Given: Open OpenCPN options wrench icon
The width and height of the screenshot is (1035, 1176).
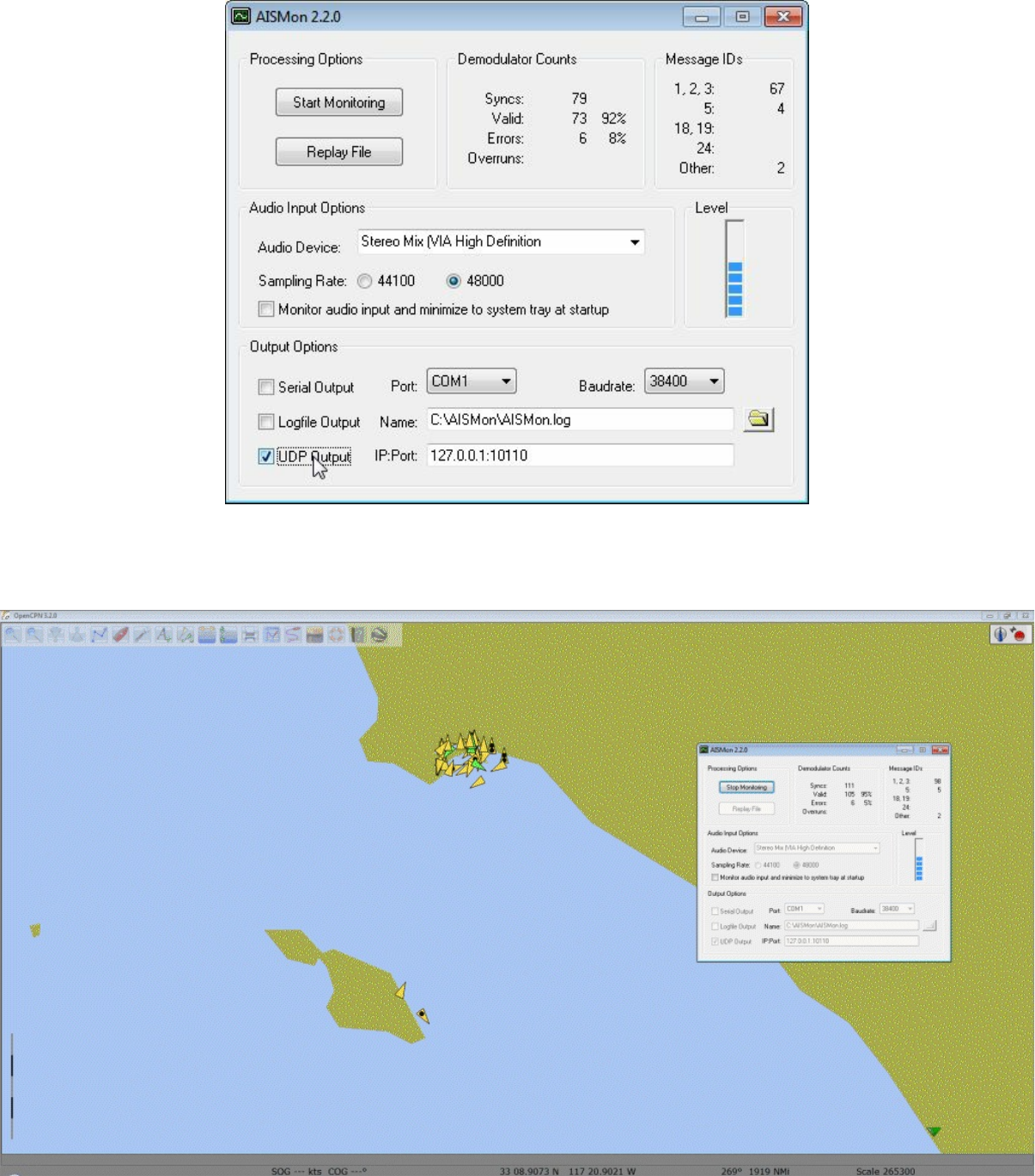Looking at the screenshot, I should pos(142,635).
